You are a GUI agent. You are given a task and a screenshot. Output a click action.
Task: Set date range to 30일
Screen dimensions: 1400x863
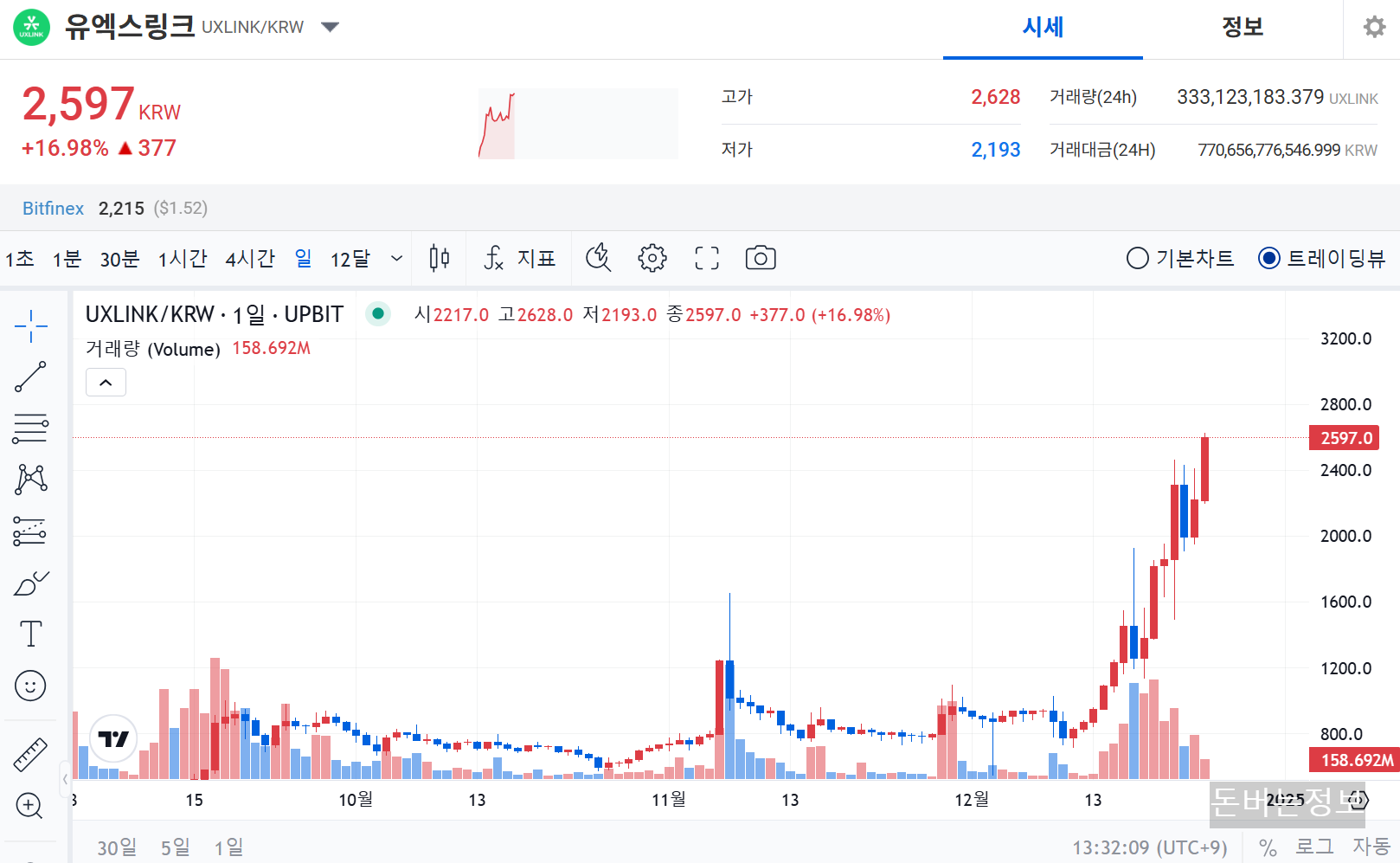pyautogui.click(x=117, y=847)
